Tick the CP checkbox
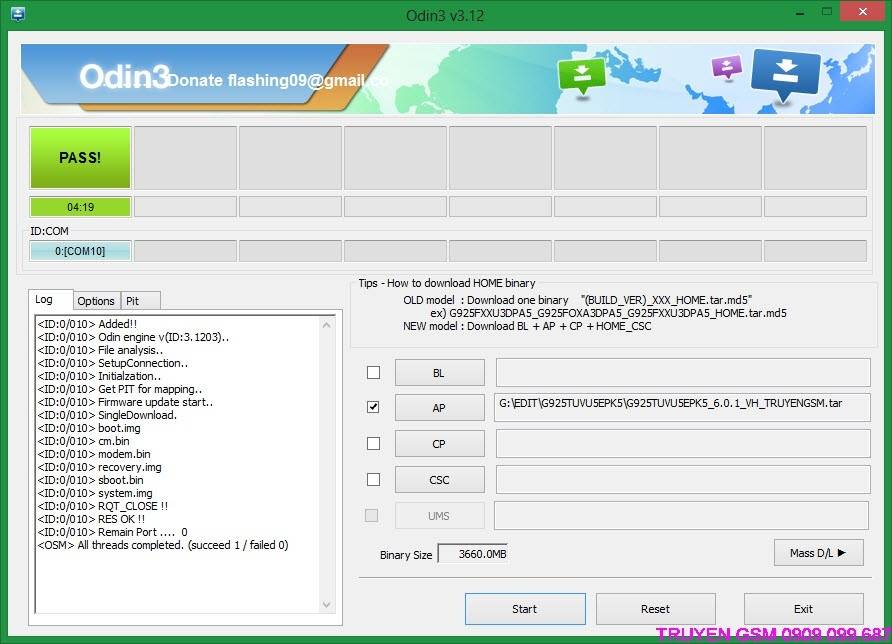The width and height of the screenshot is (892, 644). pyautogui.click(x=373, y=443)
